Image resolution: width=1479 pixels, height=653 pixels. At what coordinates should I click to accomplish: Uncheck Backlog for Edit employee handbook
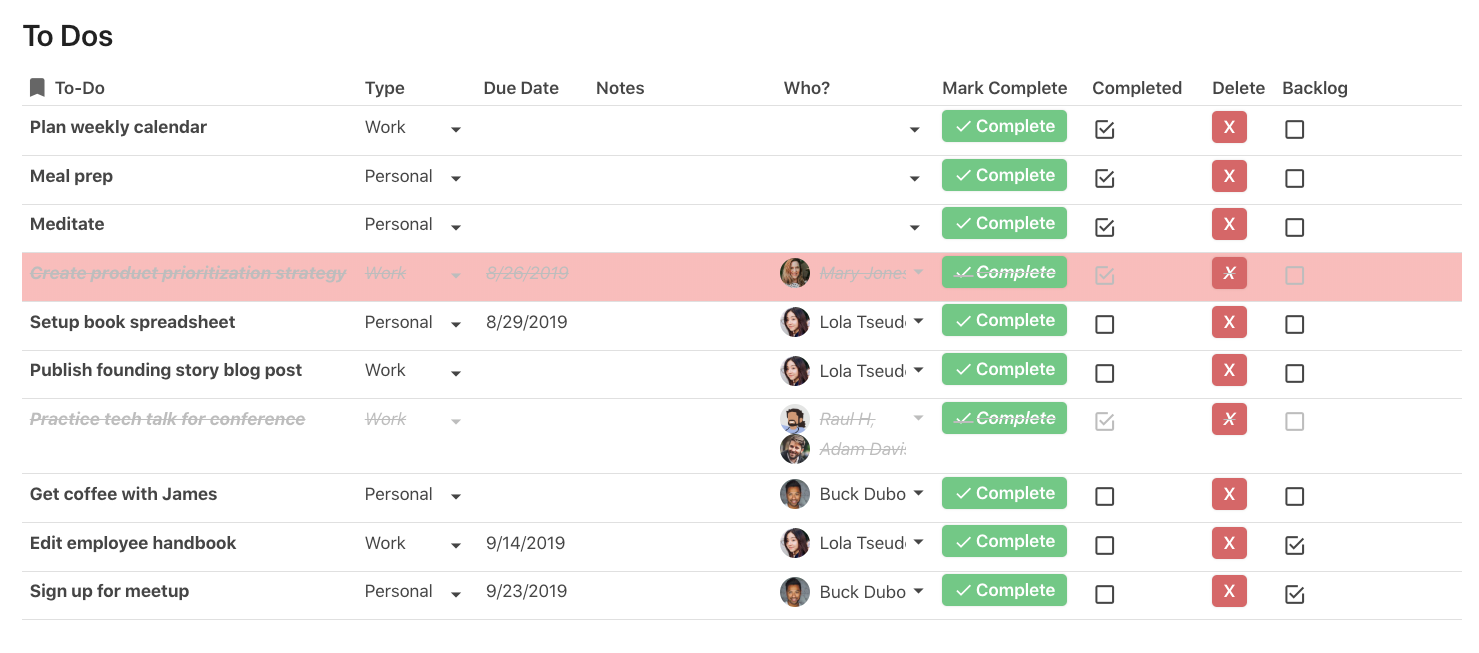click(x=1295, y=545)
